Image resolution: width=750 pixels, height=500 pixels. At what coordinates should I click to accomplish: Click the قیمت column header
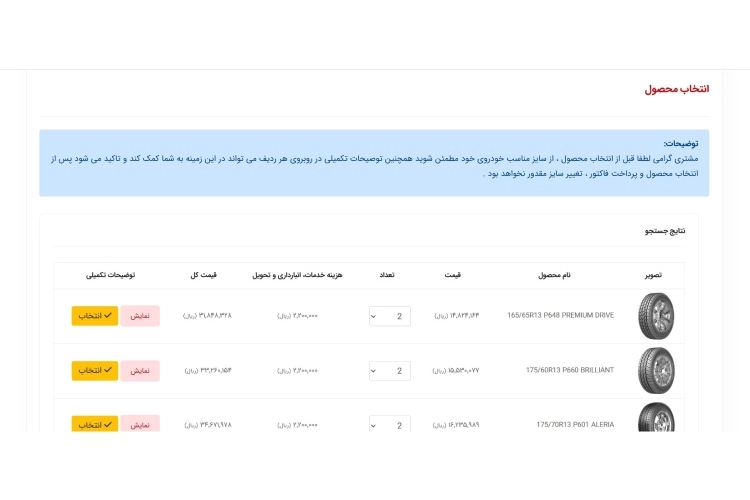pos(453,275)
